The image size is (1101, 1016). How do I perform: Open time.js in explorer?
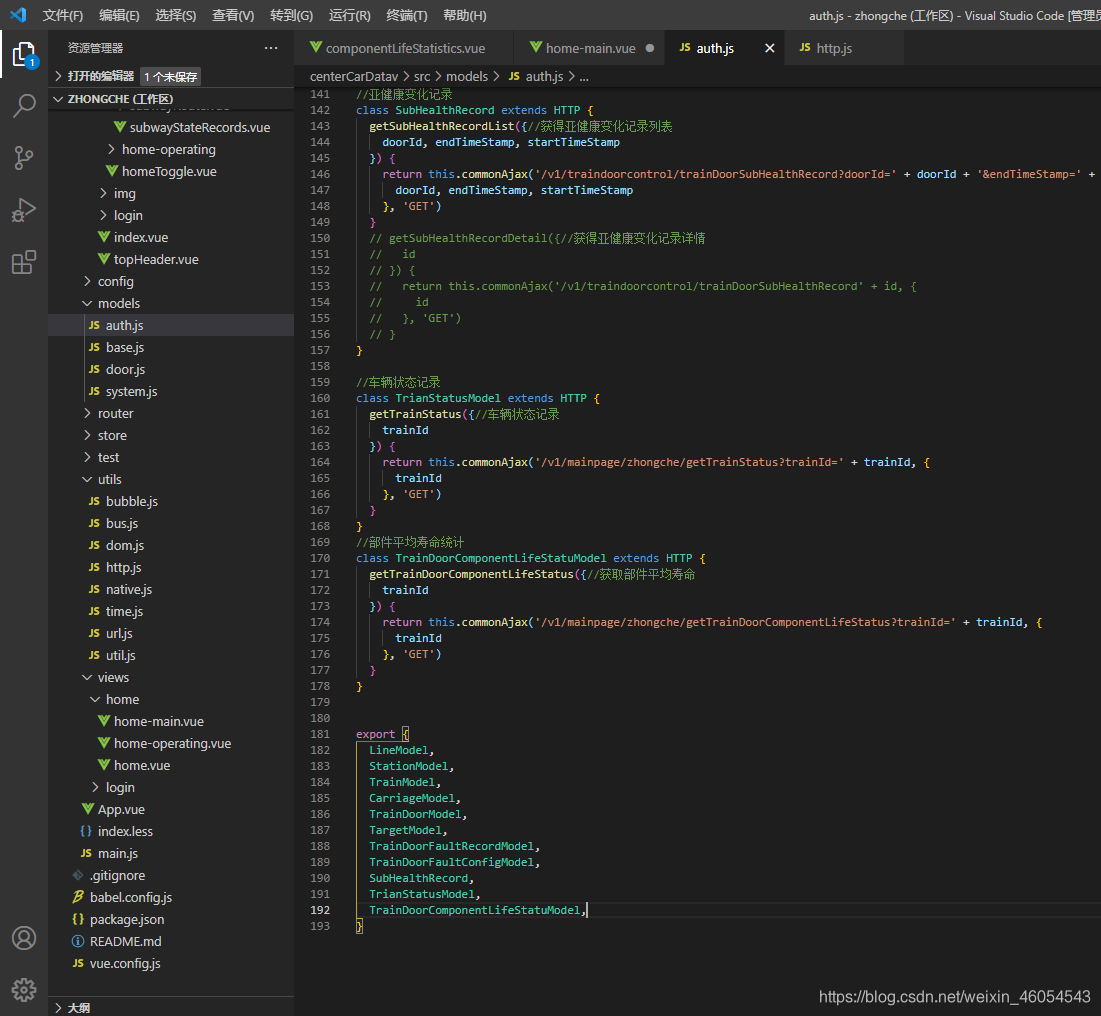124,612
